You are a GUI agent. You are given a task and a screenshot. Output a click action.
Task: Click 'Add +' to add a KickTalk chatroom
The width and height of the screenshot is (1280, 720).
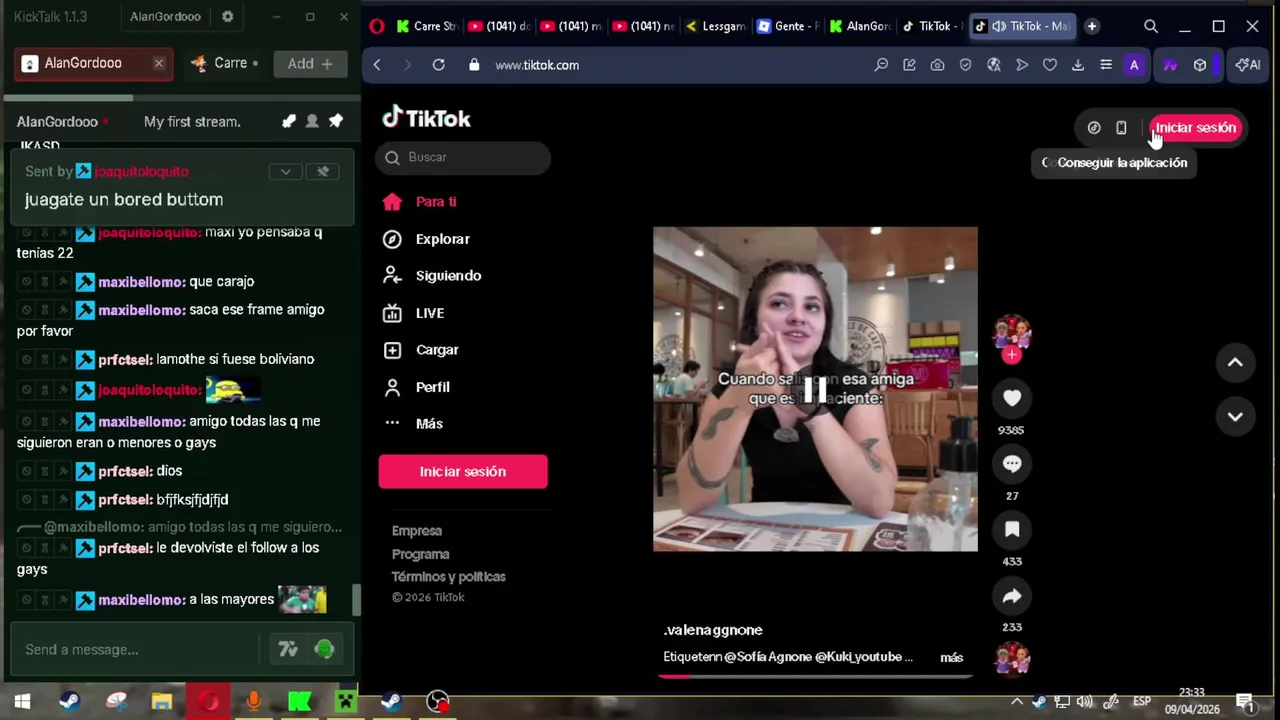tap(310, 64)
